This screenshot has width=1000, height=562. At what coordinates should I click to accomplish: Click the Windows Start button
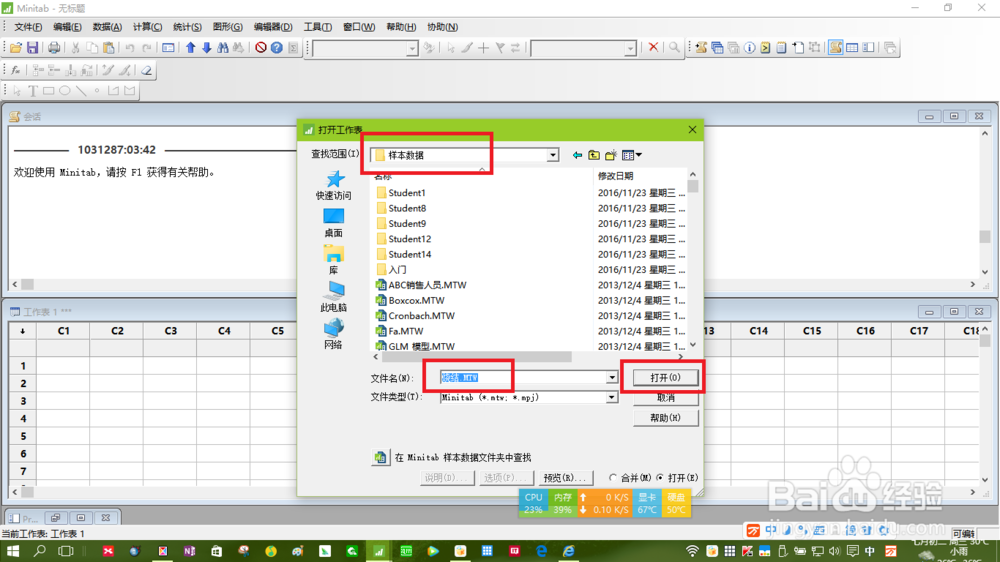pos(12,551)
